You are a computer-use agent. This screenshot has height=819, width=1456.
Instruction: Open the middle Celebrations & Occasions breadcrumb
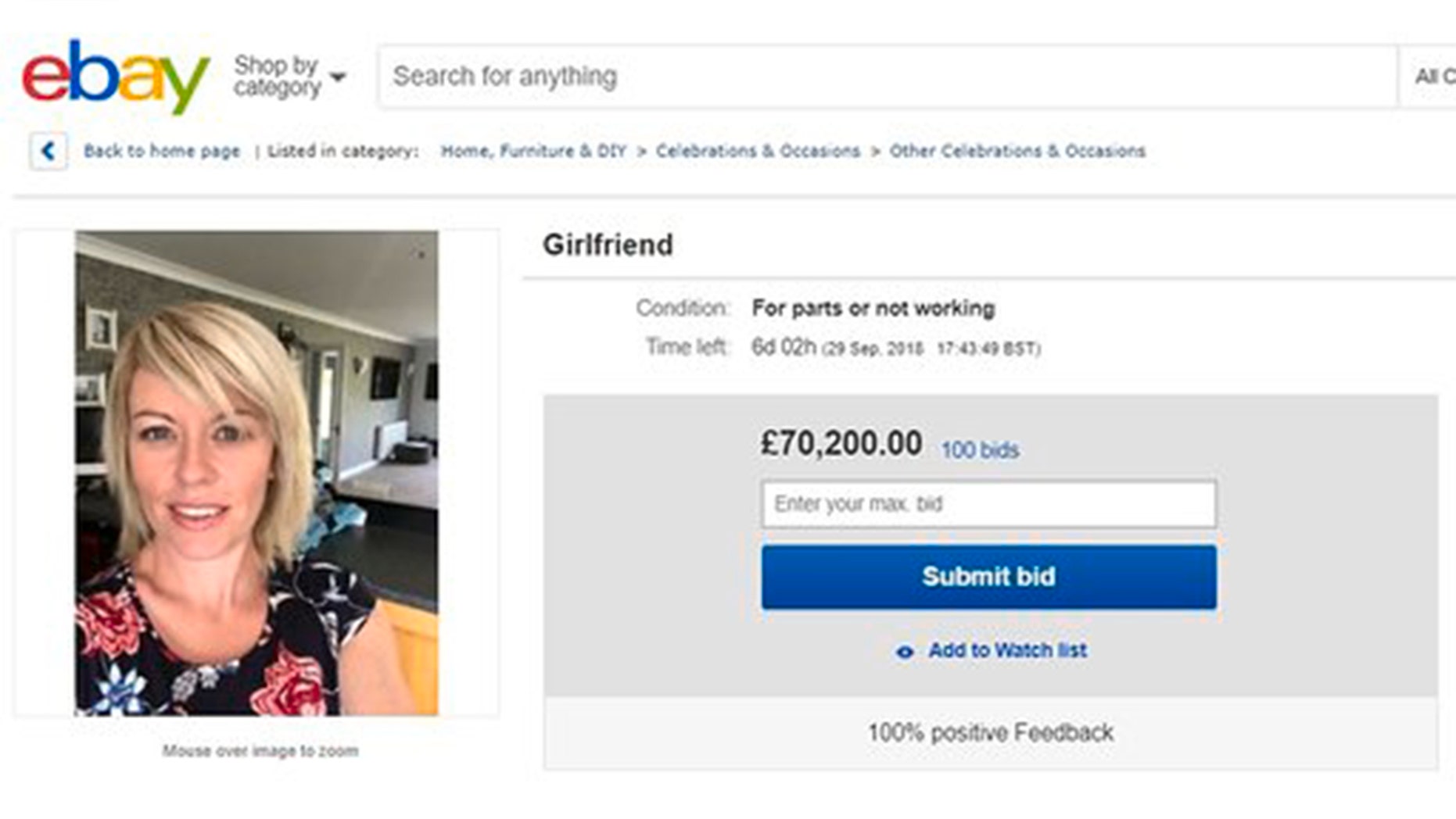(x=758, y=151)
